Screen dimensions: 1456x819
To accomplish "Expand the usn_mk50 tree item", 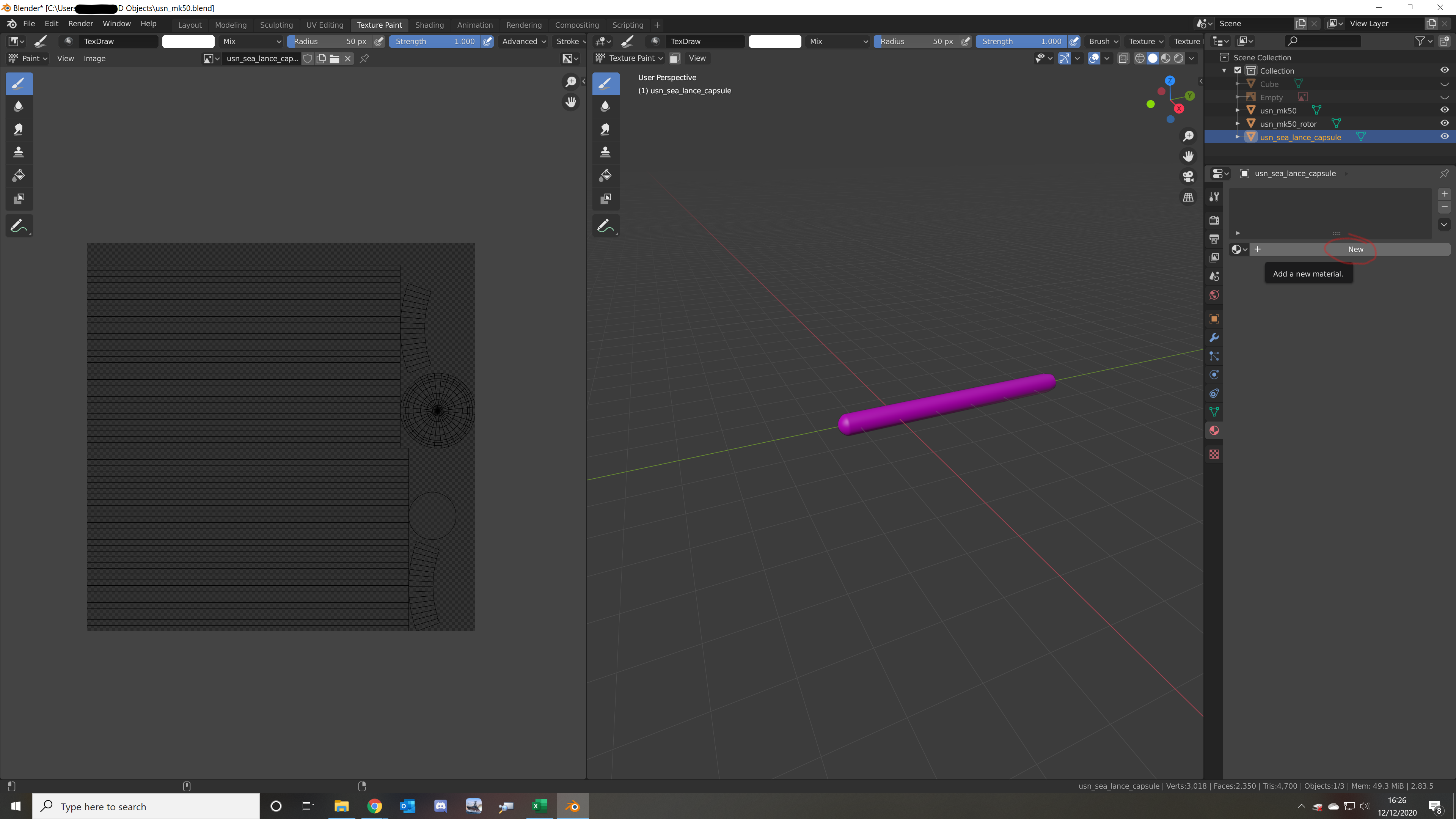I will coord(1237,110).
